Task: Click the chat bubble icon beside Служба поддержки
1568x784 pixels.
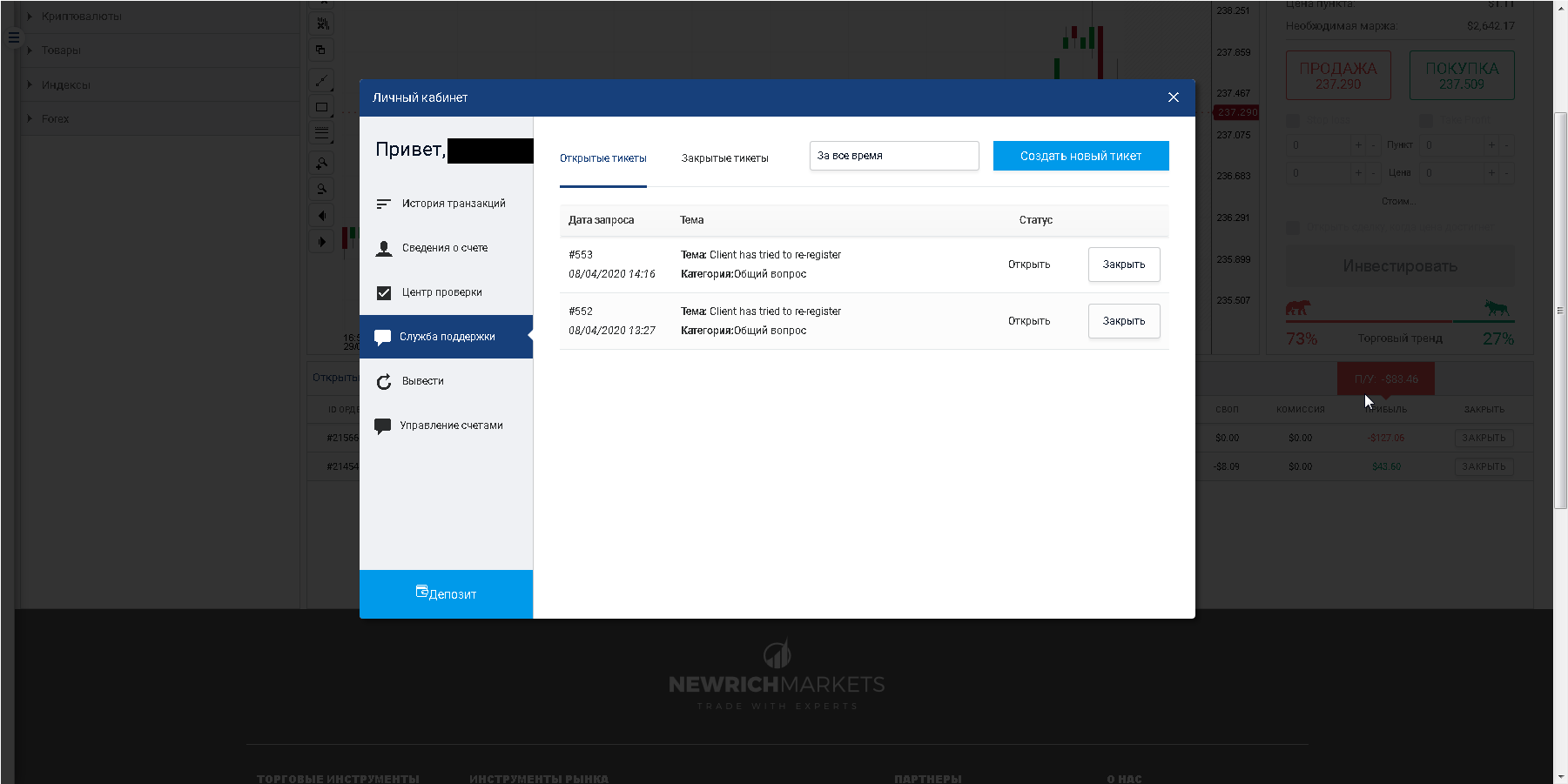Action: [x=382, y=338]
